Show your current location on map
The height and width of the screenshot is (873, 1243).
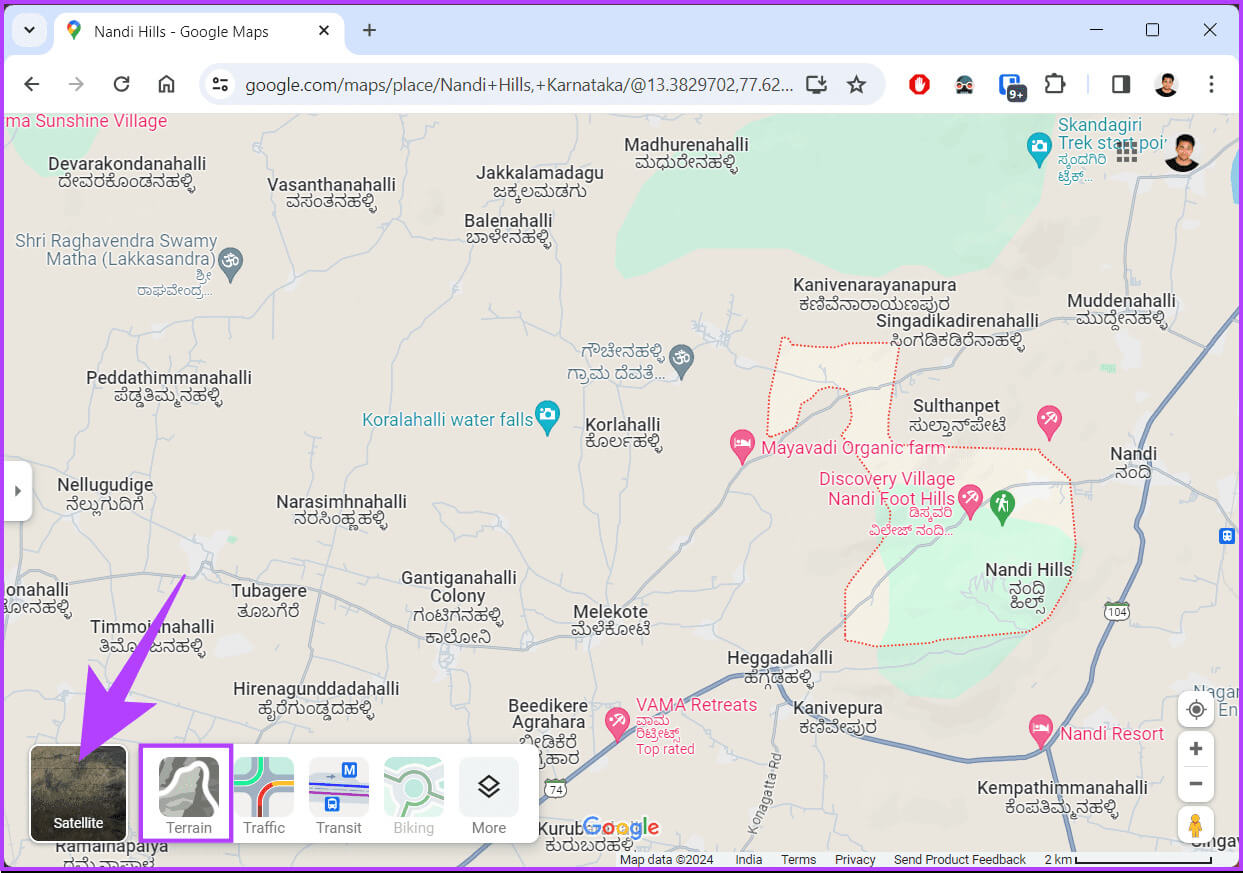(x=1196, y=709)
